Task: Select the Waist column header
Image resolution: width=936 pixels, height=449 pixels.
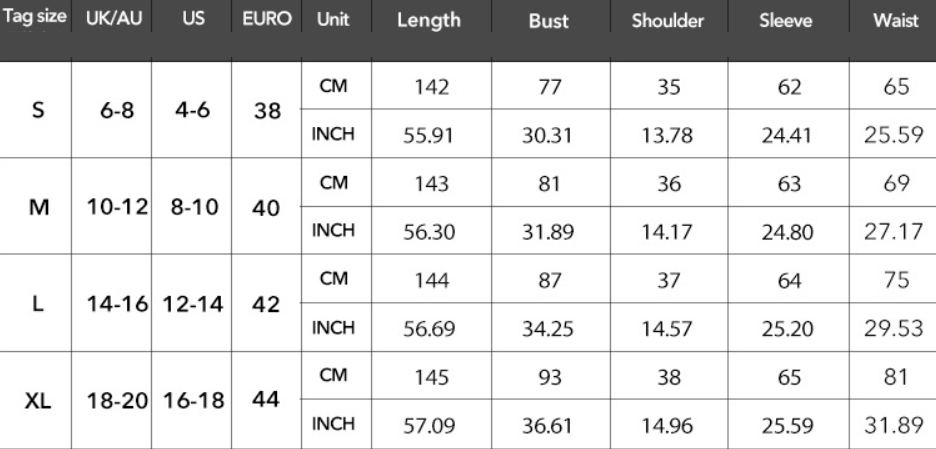Action: 889,22
